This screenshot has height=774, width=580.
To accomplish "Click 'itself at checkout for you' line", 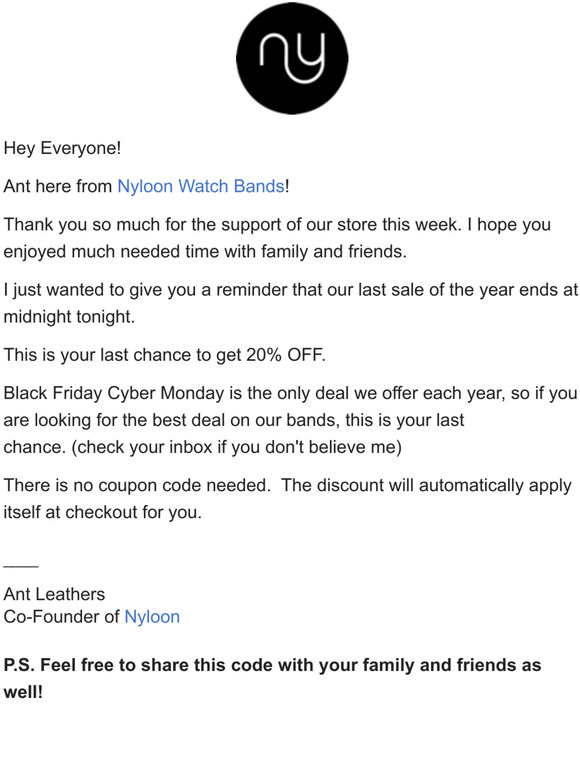I will (103, 512).
